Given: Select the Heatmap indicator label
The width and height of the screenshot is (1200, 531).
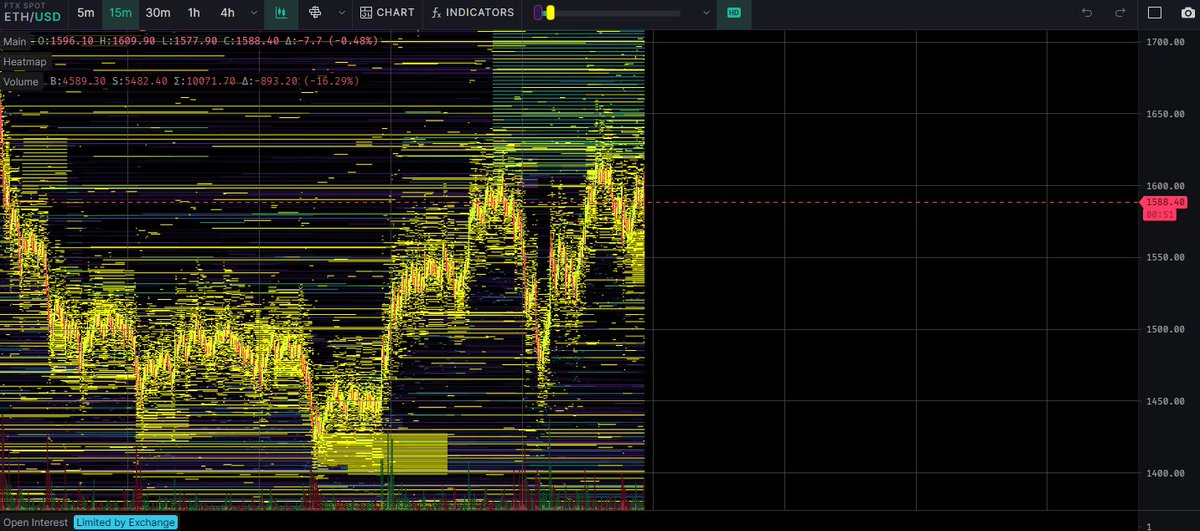Looking at the screenshot, I should tap(25, 62).
